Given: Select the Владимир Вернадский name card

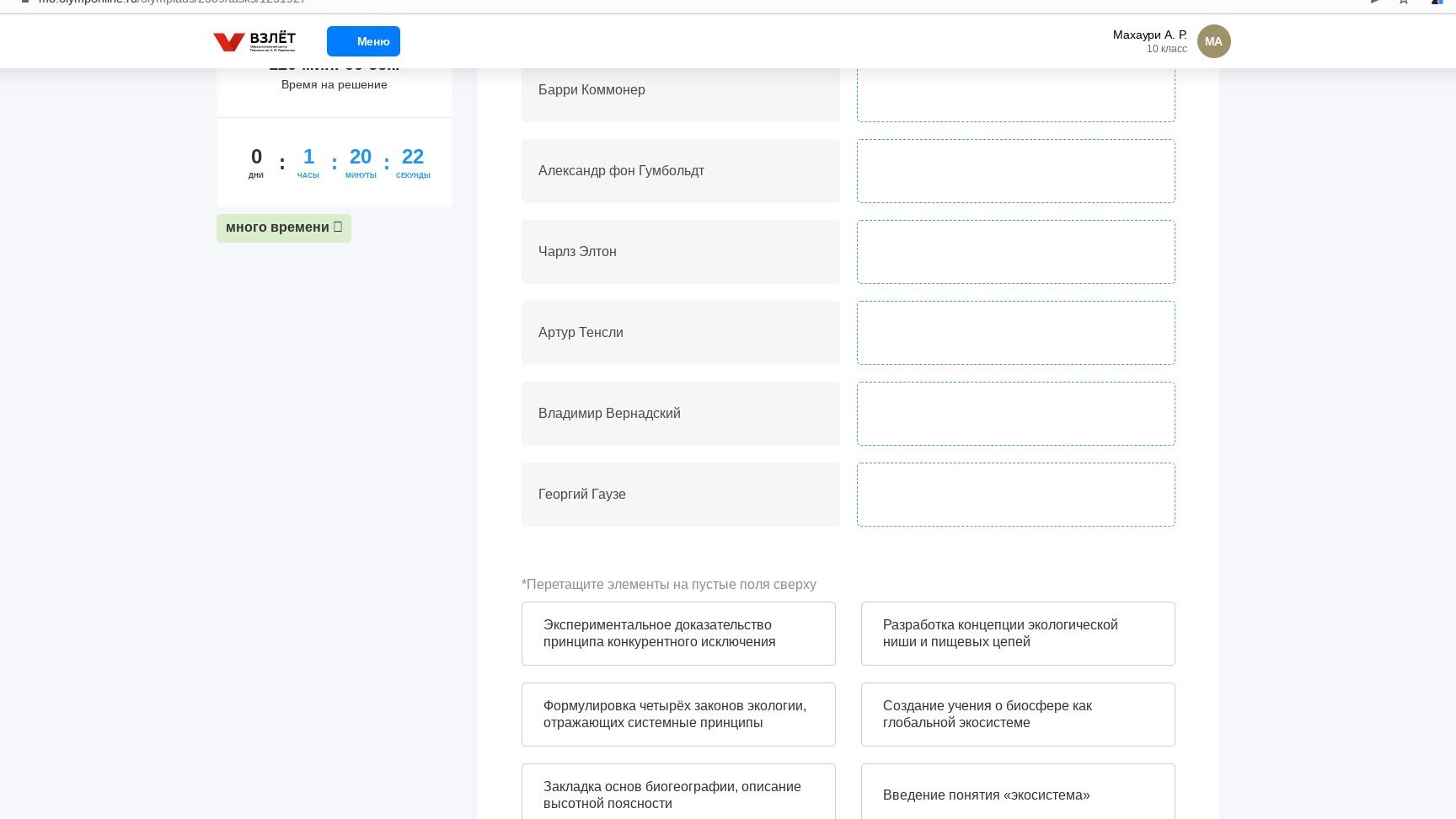Looking at the screenshot, I should (x=680, y=414).
